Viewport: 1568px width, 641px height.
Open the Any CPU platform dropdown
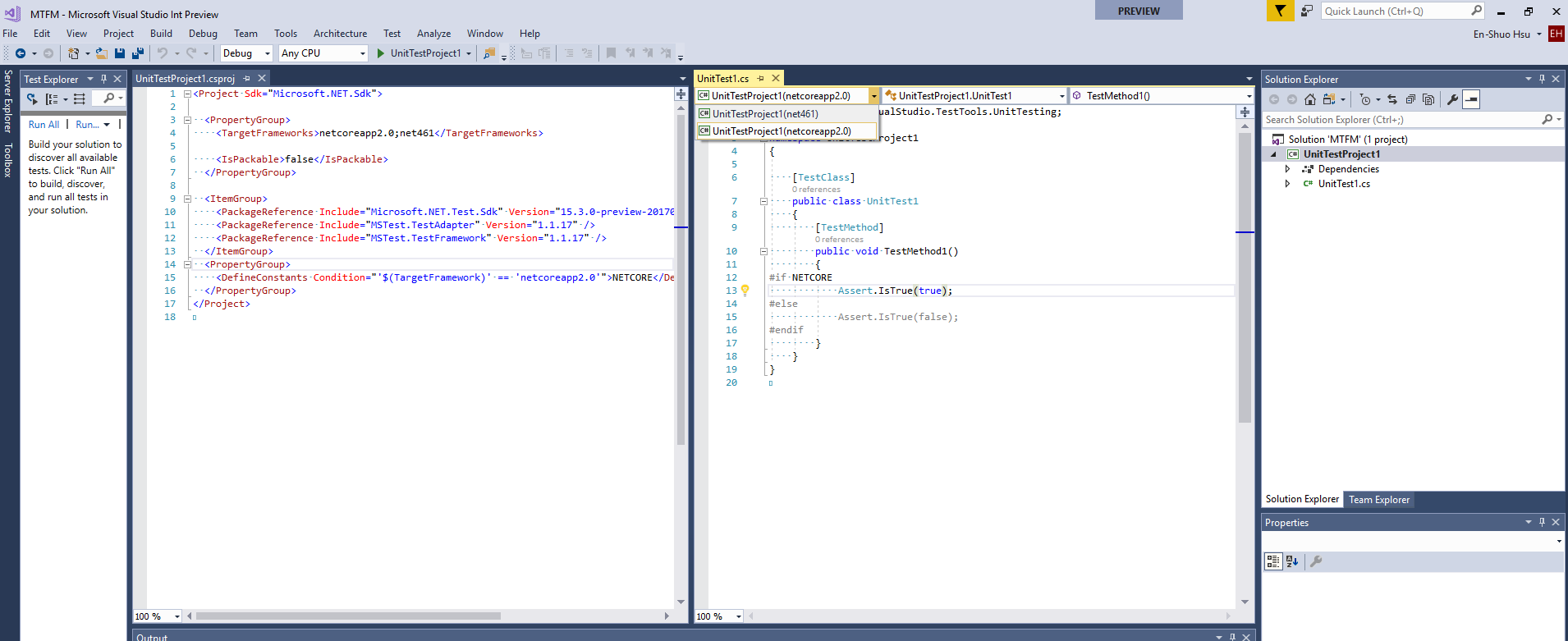pyautogui.click(x=323, y=53)
